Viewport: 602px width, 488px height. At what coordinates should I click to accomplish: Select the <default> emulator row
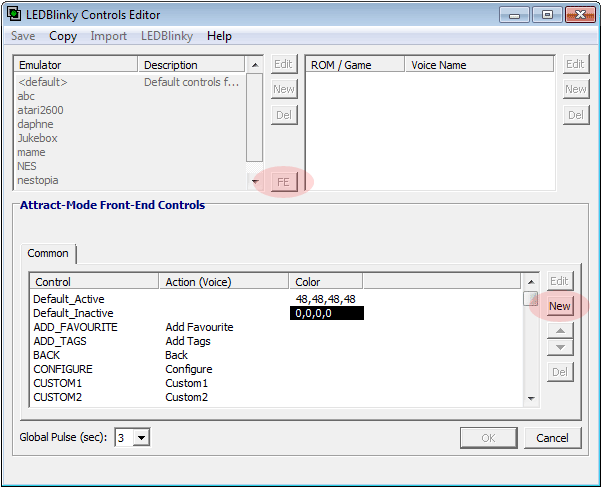(x=131, y=82)
